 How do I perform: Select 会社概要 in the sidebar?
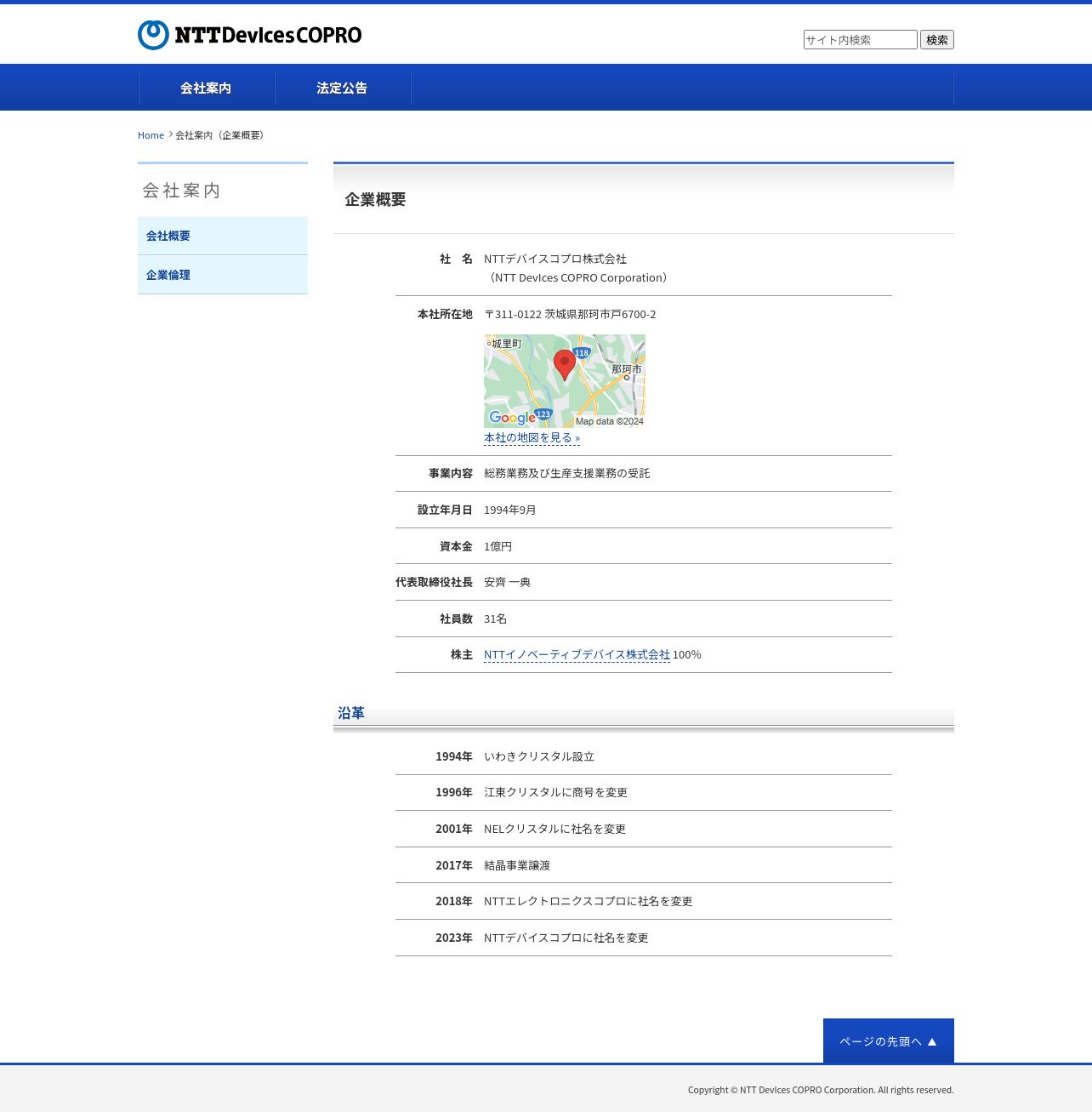click(223, 236)
